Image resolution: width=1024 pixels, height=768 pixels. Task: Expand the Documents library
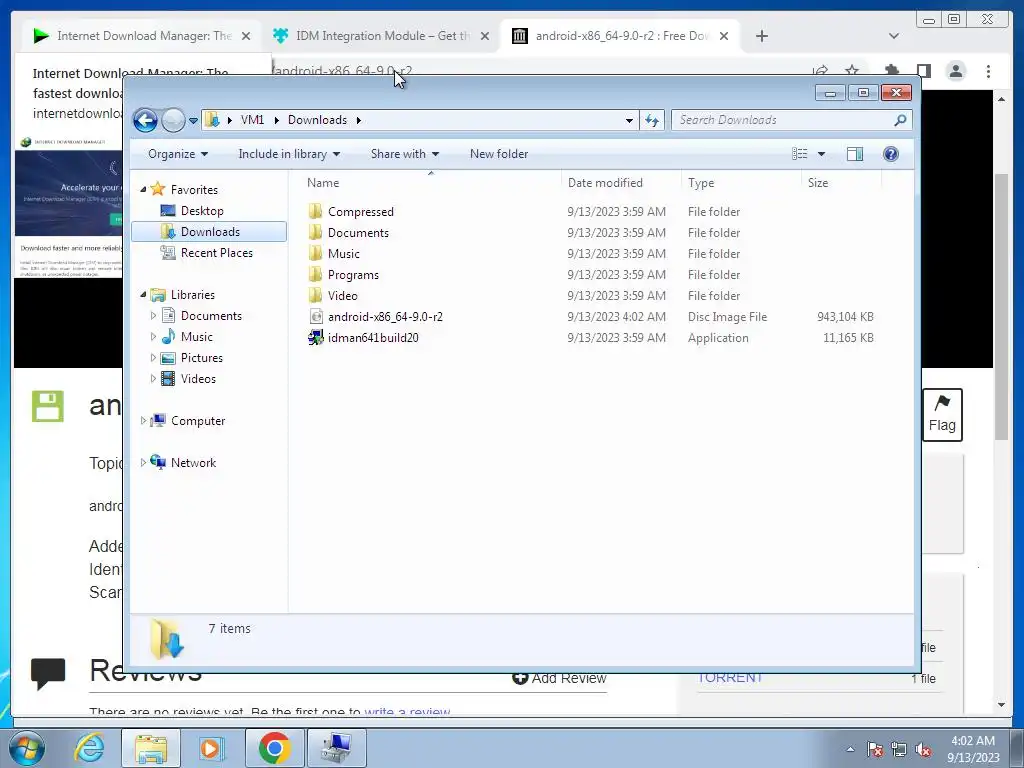(153, 316)
